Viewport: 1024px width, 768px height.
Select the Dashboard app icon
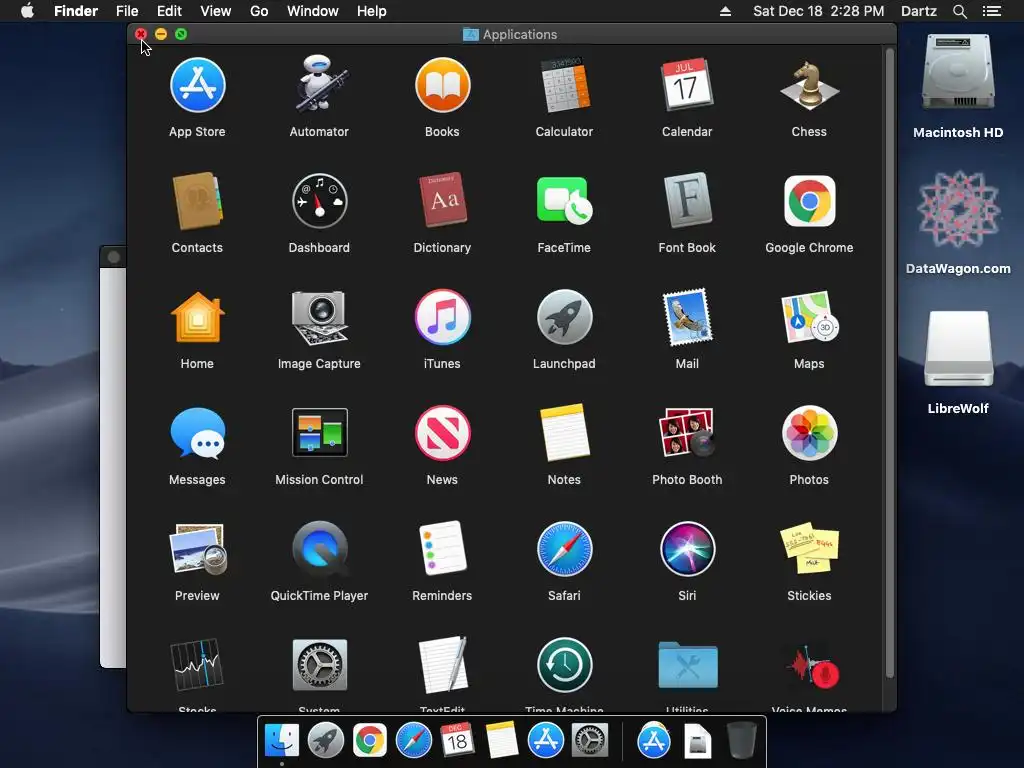tap(319, 201)
